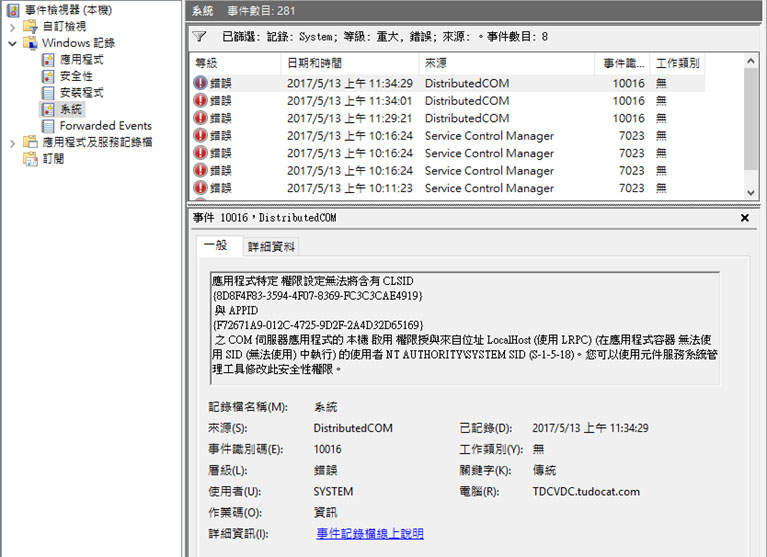Click the 事件檢視器 (本機) root node
767x557 pixels.
(x=68, y=10)
